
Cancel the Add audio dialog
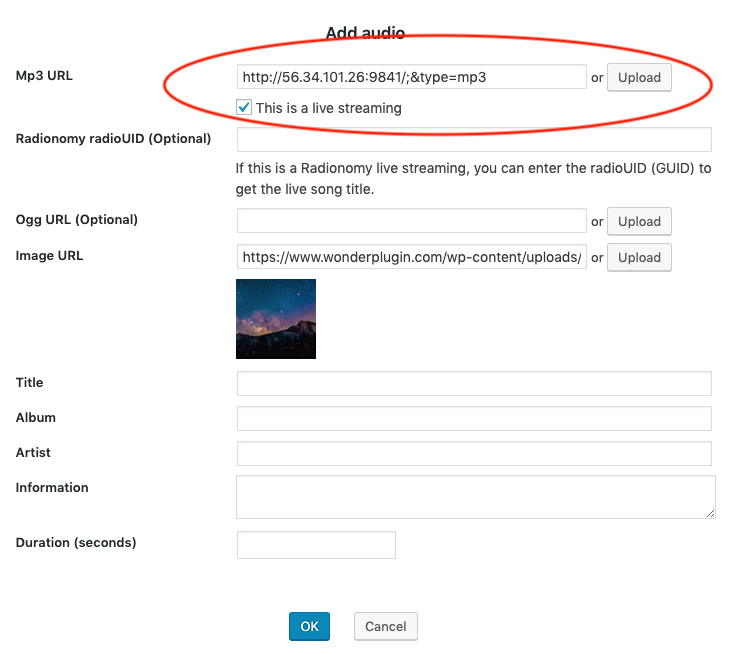[x=385, y=626]
